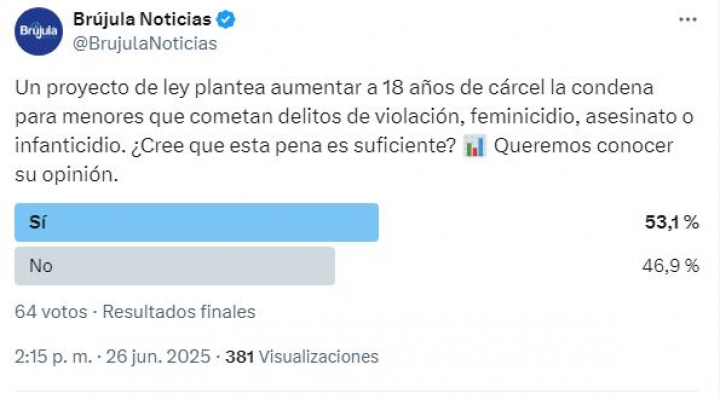Screen dimensions: 720x399
Task: Click the No option label text
Action: tap(41, 266)
